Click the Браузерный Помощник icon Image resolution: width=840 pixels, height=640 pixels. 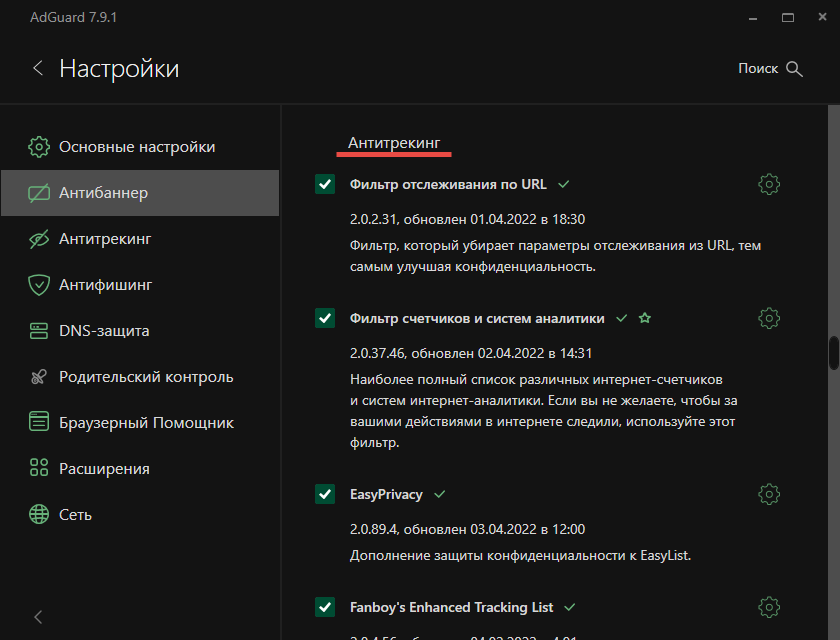[x=39, y=421]
